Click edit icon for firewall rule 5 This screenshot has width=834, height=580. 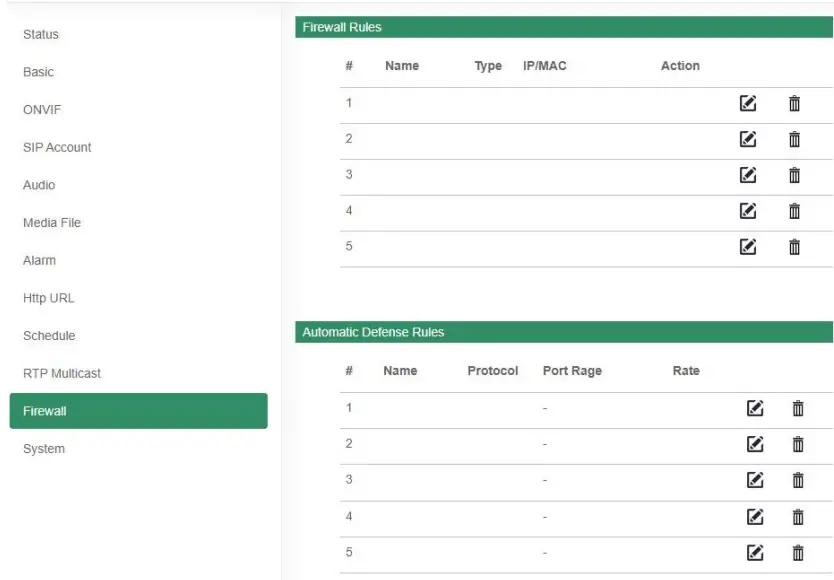click(x=747, y=247)
